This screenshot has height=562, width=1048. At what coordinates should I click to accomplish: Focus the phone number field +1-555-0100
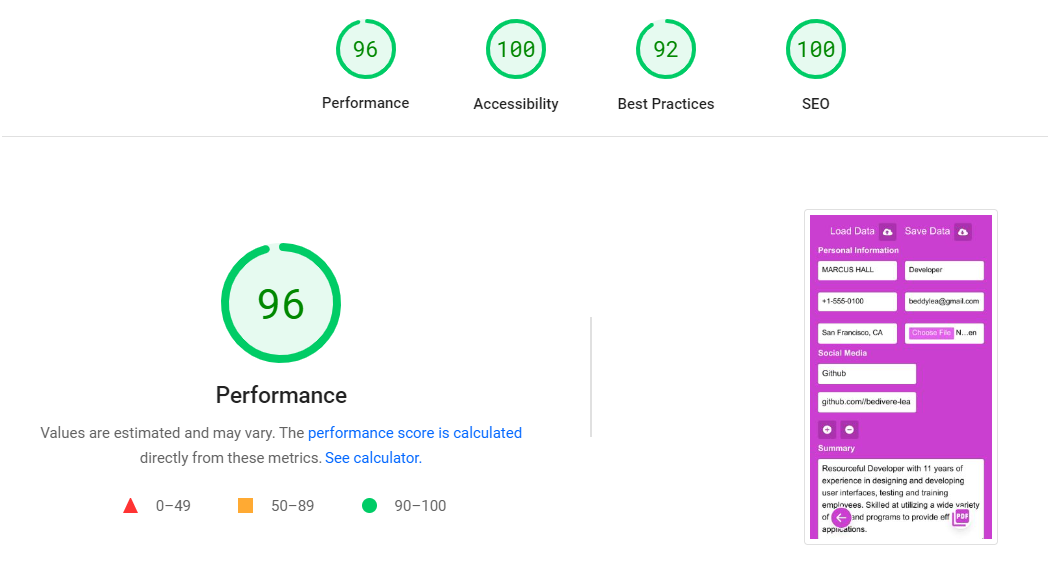[857, 301]
